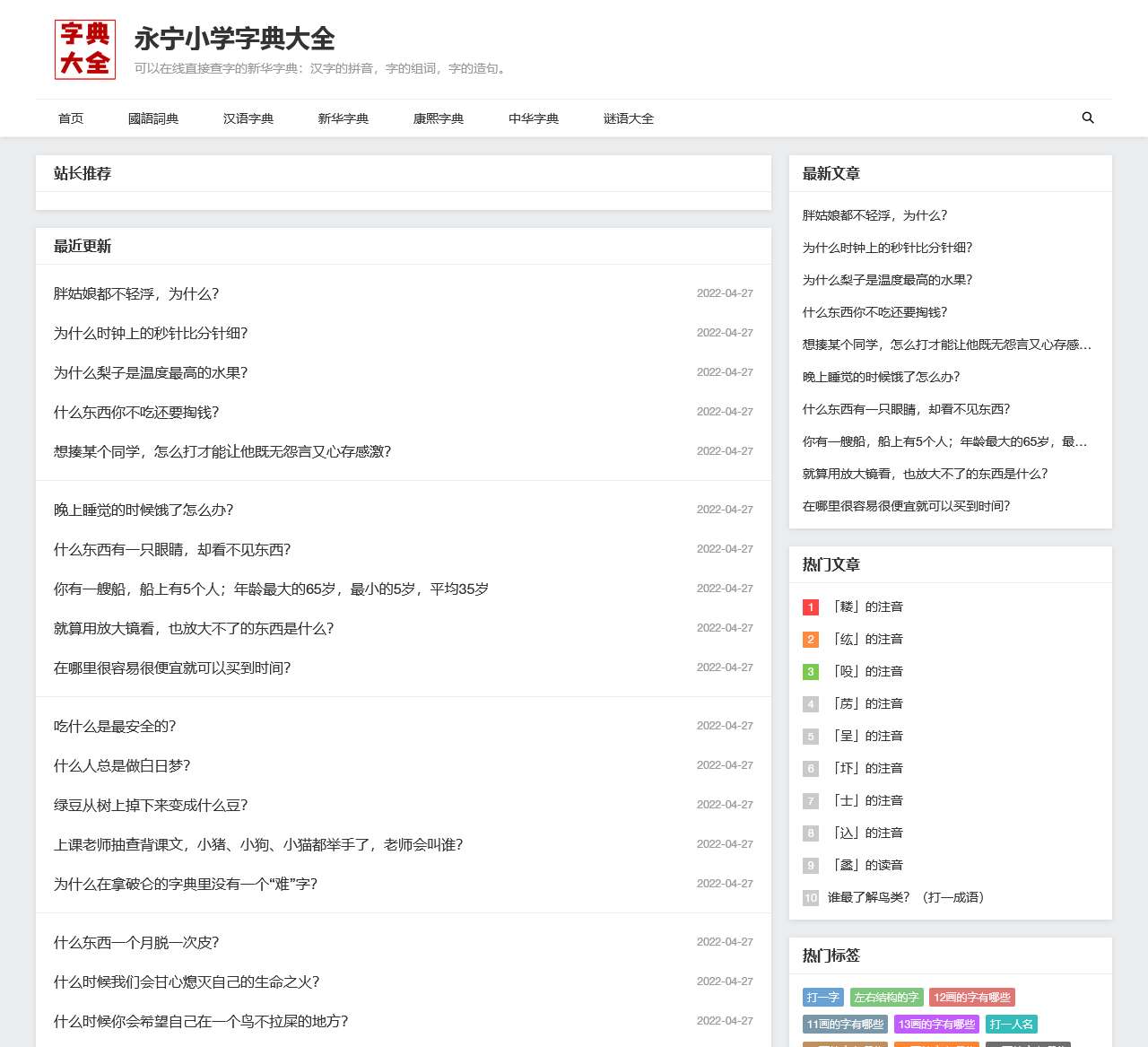Click the search magnifier icon
Screen dimensions: 1148x1047
tap(1088, 118)
